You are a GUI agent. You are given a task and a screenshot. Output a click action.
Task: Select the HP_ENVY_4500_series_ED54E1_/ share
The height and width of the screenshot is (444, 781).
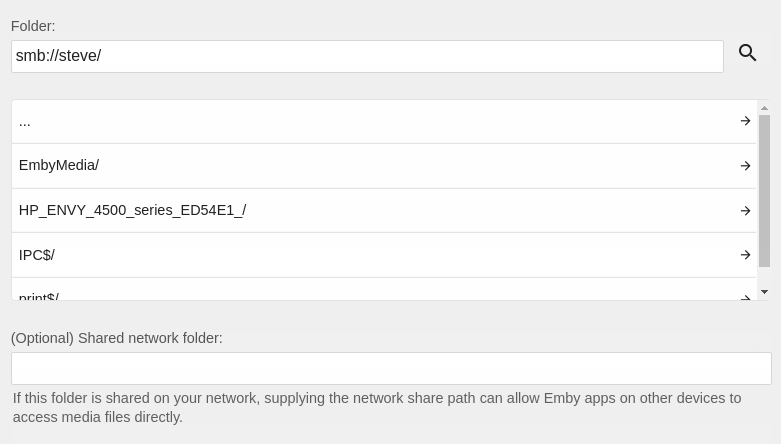click(x=132, y=211)
